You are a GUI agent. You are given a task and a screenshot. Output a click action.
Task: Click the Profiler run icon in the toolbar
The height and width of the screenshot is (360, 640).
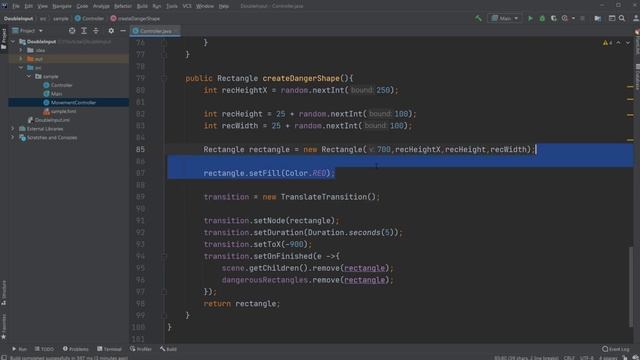[x=565, y=18]
